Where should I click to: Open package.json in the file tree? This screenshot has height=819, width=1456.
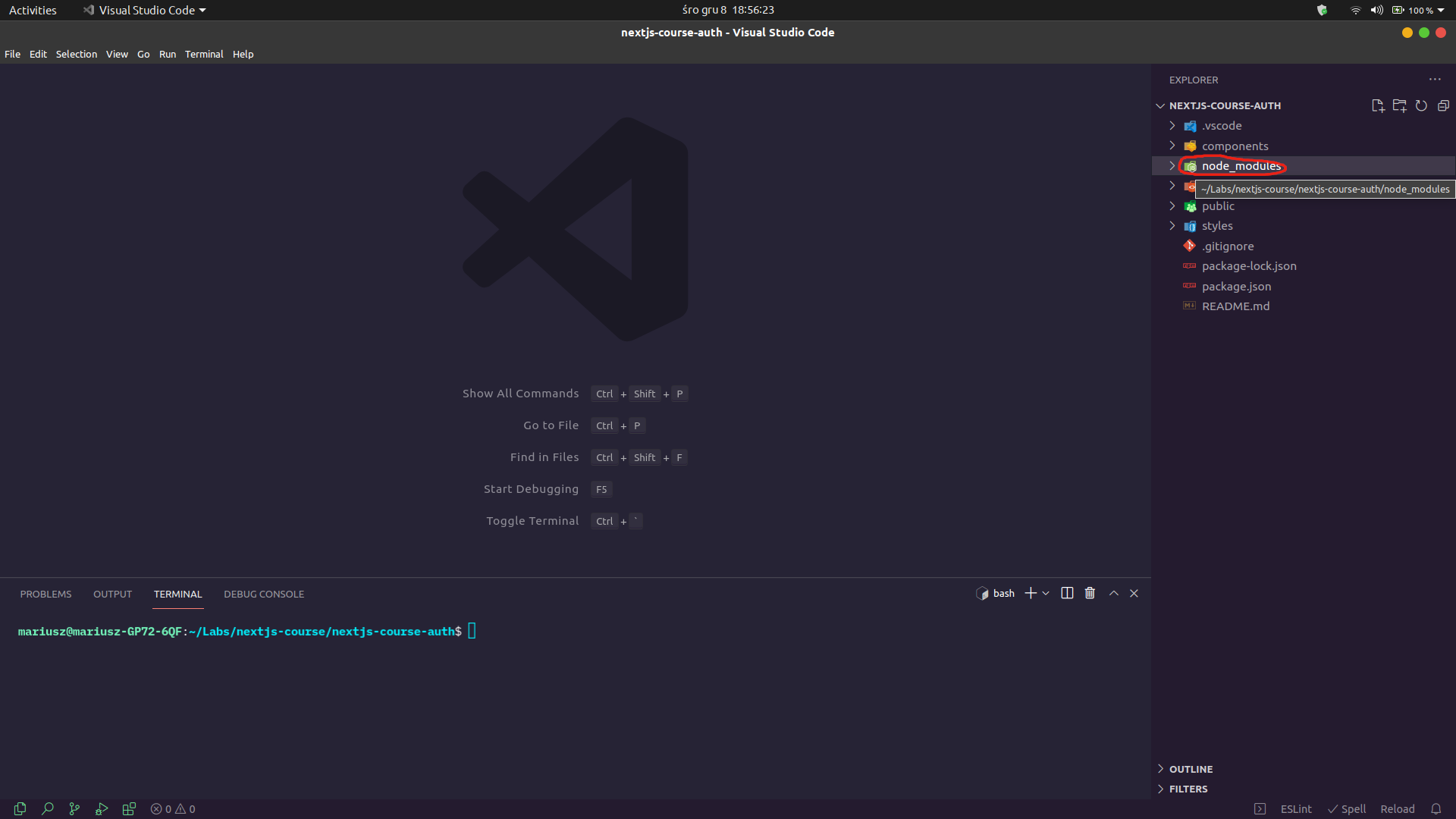pos(1236,287)
